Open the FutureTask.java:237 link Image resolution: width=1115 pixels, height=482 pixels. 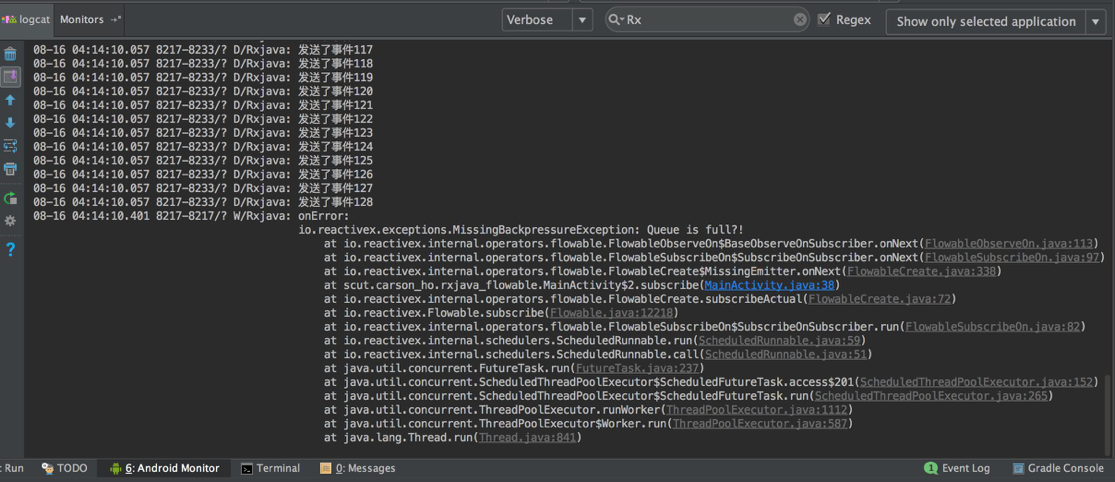click(636, 368)
